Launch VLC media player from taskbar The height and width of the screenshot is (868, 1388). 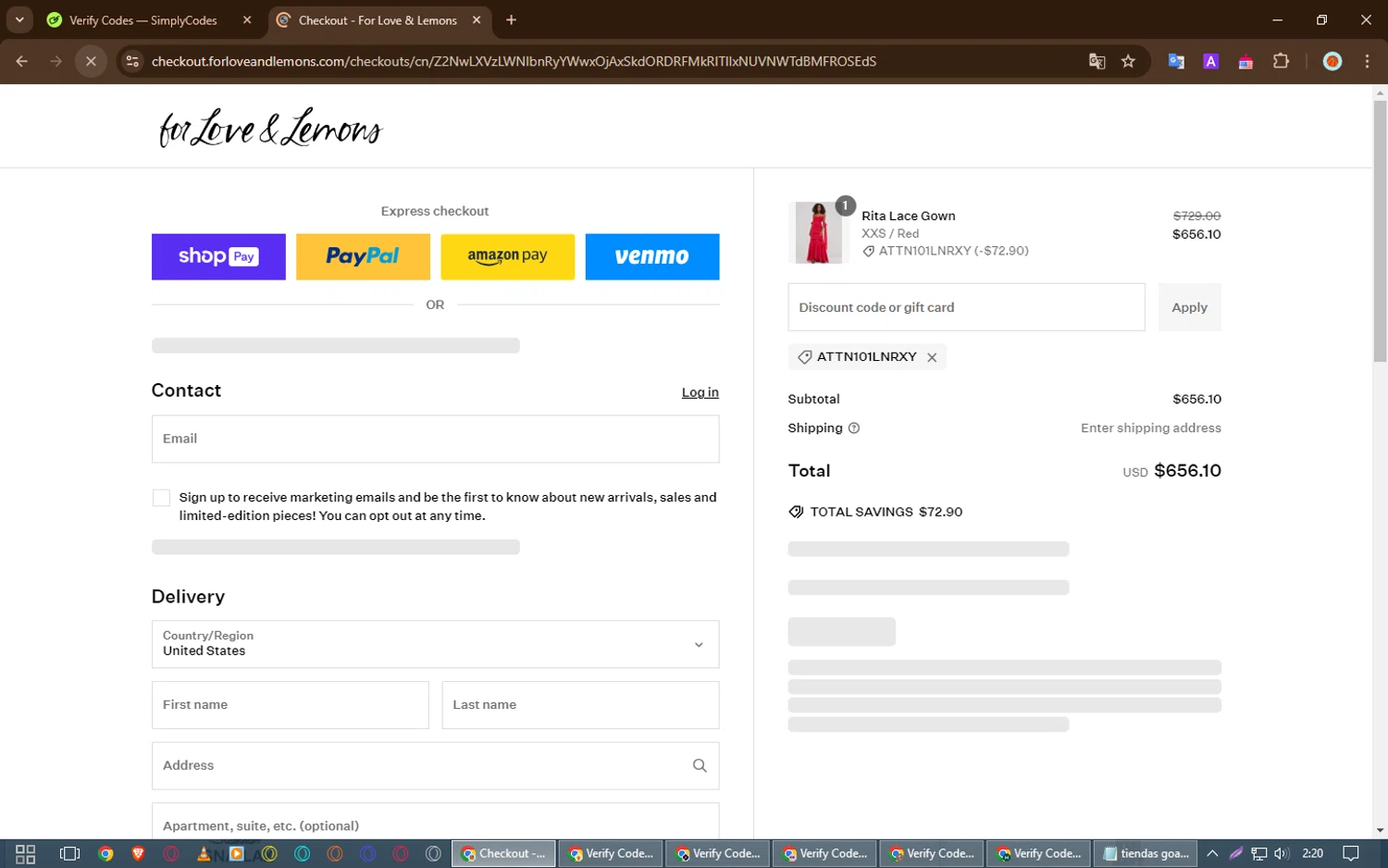pyautogui.click(x=204, y=853)
